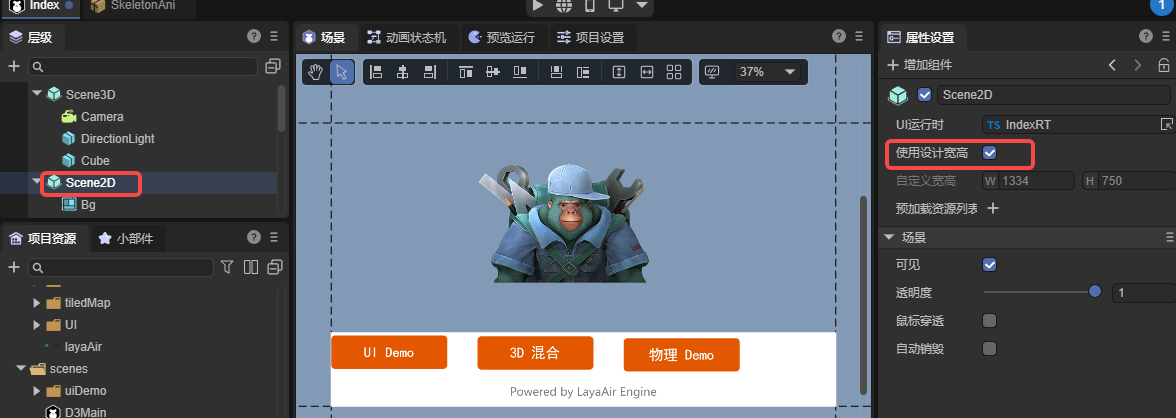1176x418 pixels.
Task: Open browser preview with globe icon
Action: click(x=564, y=6)
